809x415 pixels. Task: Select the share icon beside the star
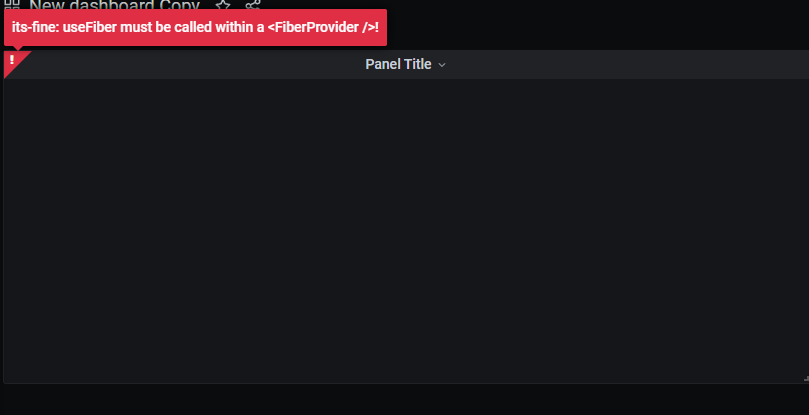click(253, 5)
